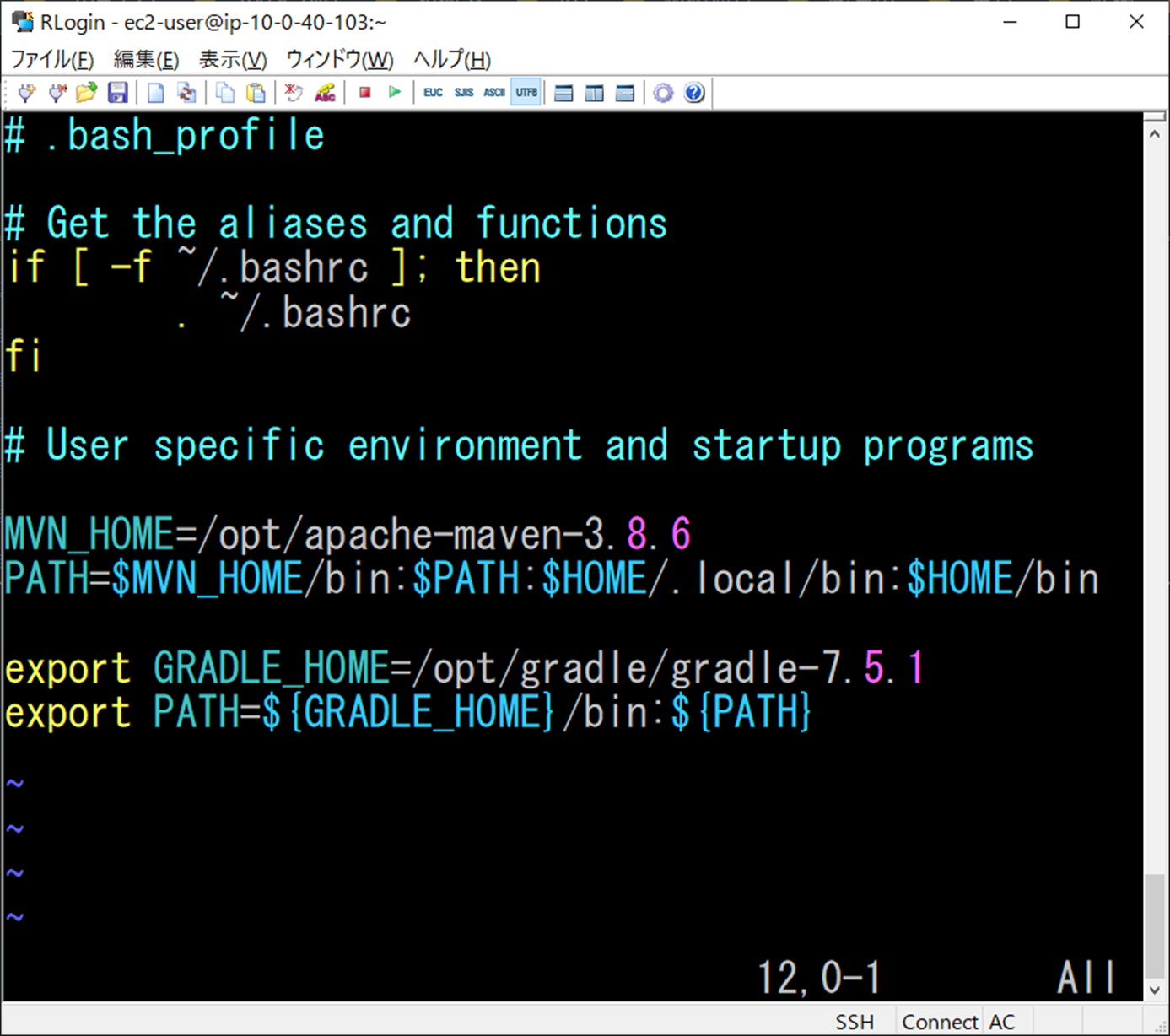Click the copy icon in toolbar
The width and height of the screenshot is (1170, 1036).
(225, 93)
